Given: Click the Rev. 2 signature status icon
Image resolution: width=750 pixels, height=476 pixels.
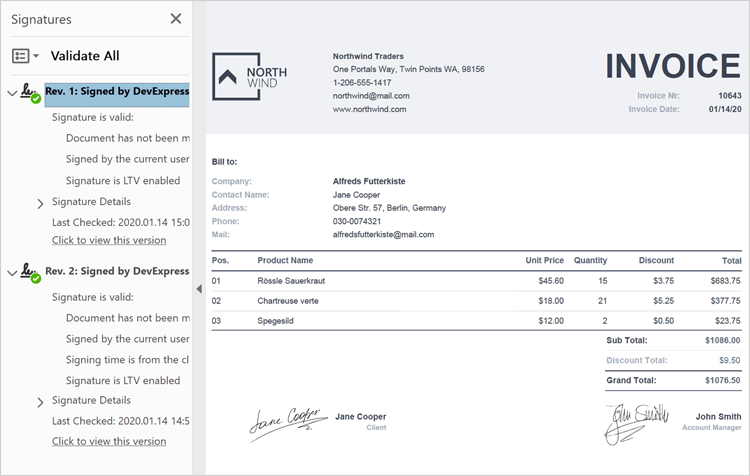Looking at the screenshot, I should click(30, 273).
